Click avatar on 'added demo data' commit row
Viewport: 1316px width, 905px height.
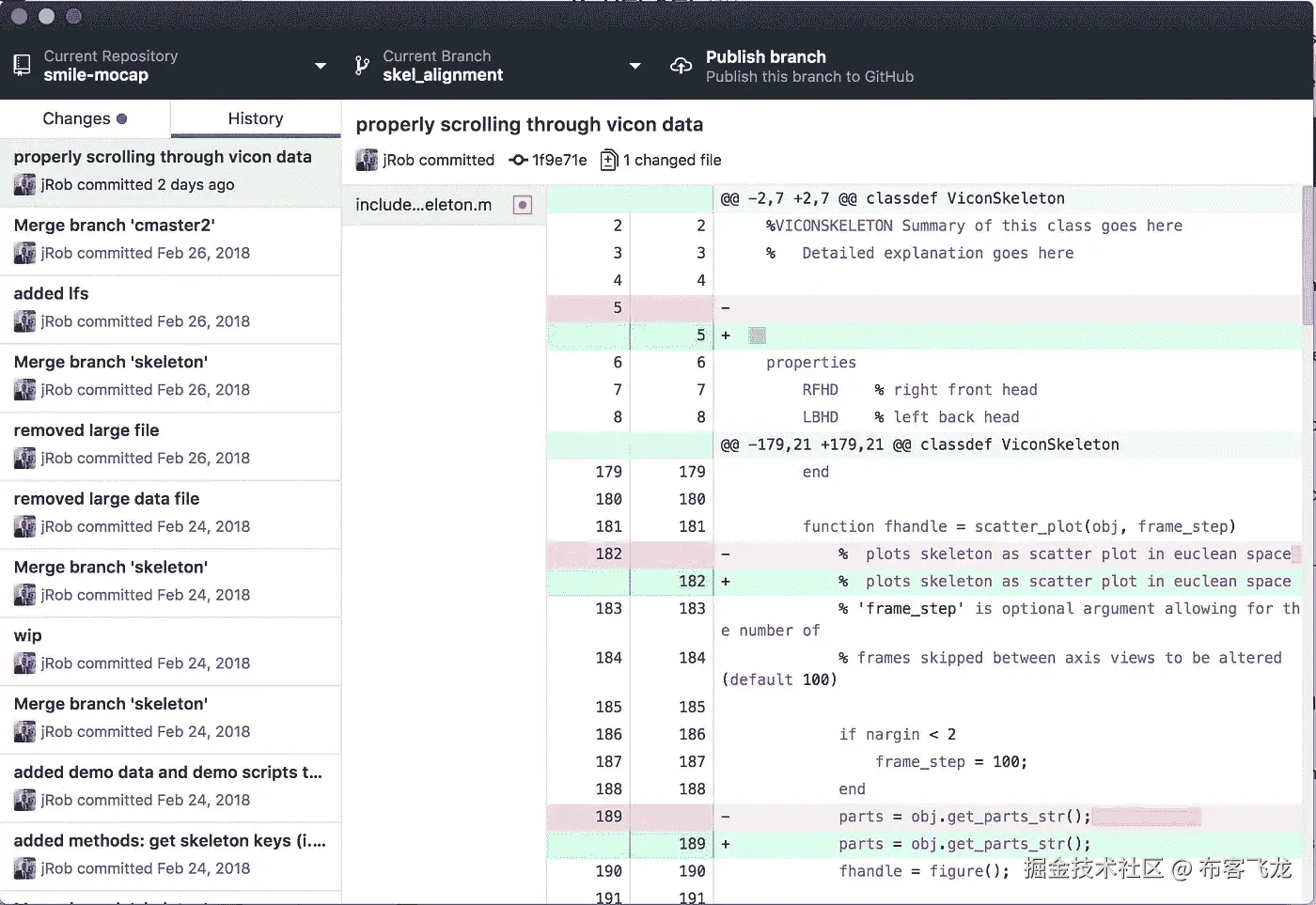[x=24, y=800]
